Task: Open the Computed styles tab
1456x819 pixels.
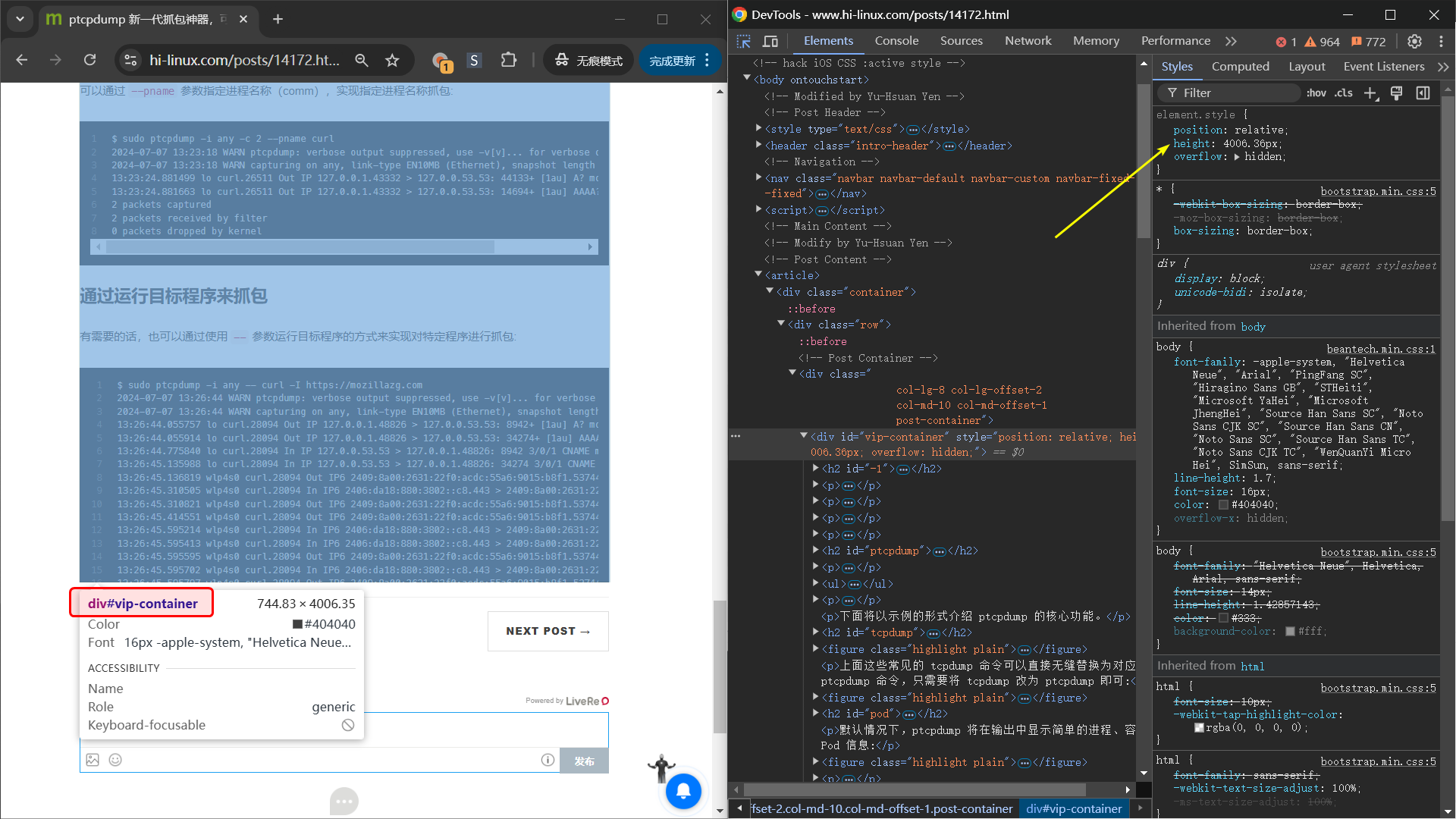Action: point(1240,67)
